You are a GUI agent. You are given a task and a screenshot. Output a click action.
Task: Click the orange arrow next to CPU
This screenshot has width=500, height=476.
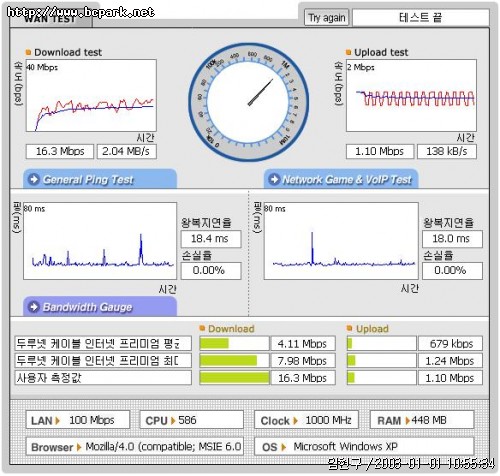click(x=173, y=421)
